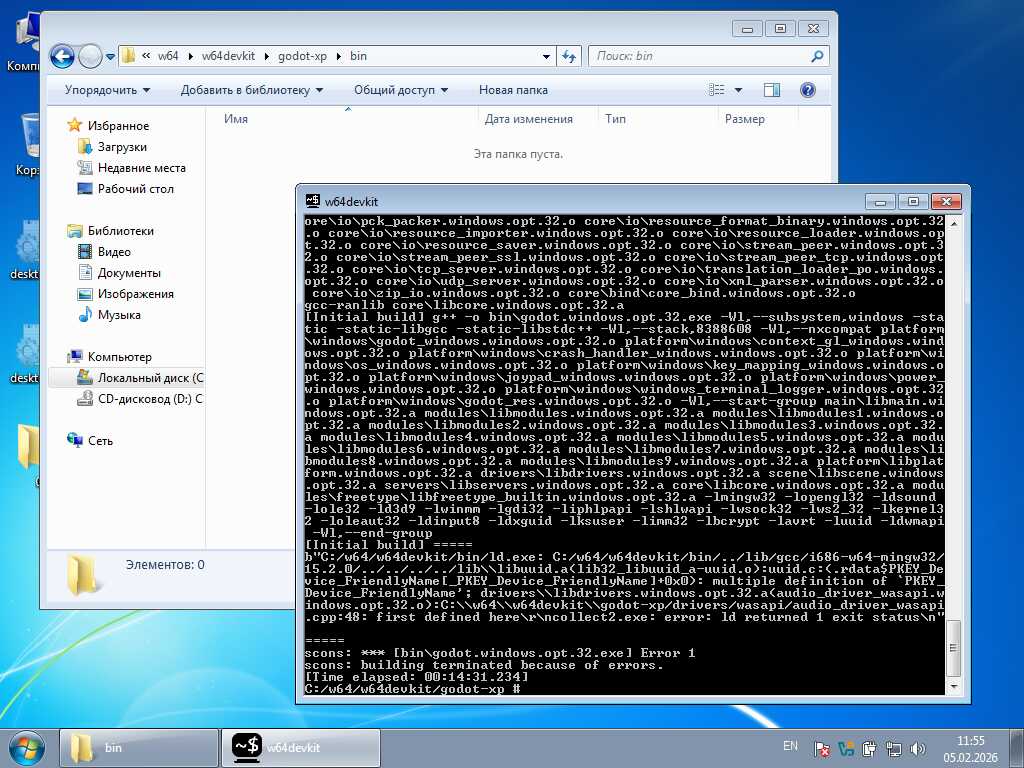This screenshot has width=1024, height=768.
Task: Click the search field 'Поиск: bin'
Action: 699,56
